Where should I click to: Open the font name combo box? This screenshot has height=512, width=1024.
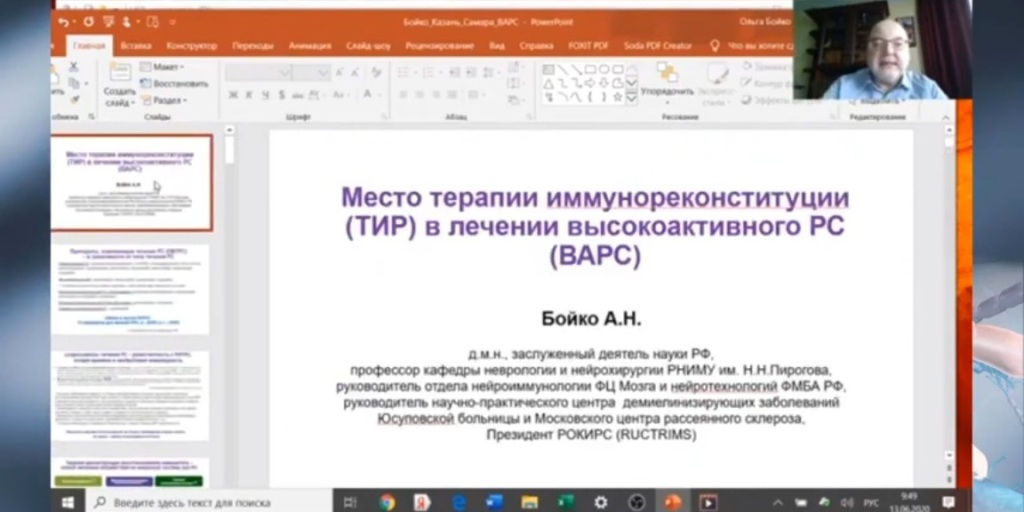(257, 72)
